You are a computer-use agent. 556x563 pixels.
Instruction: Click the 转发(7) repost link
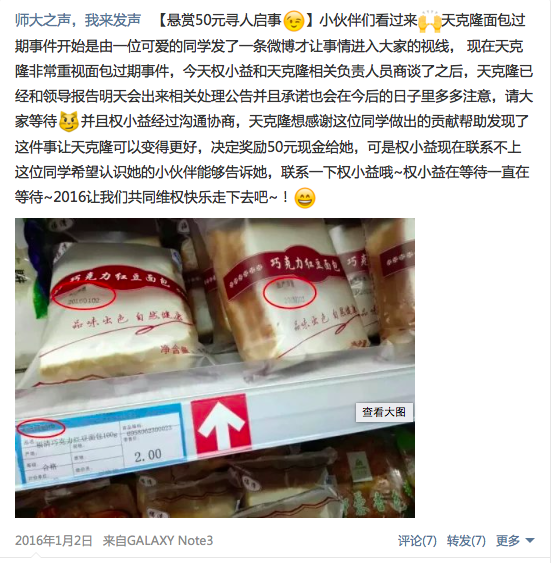pos(466,540)
